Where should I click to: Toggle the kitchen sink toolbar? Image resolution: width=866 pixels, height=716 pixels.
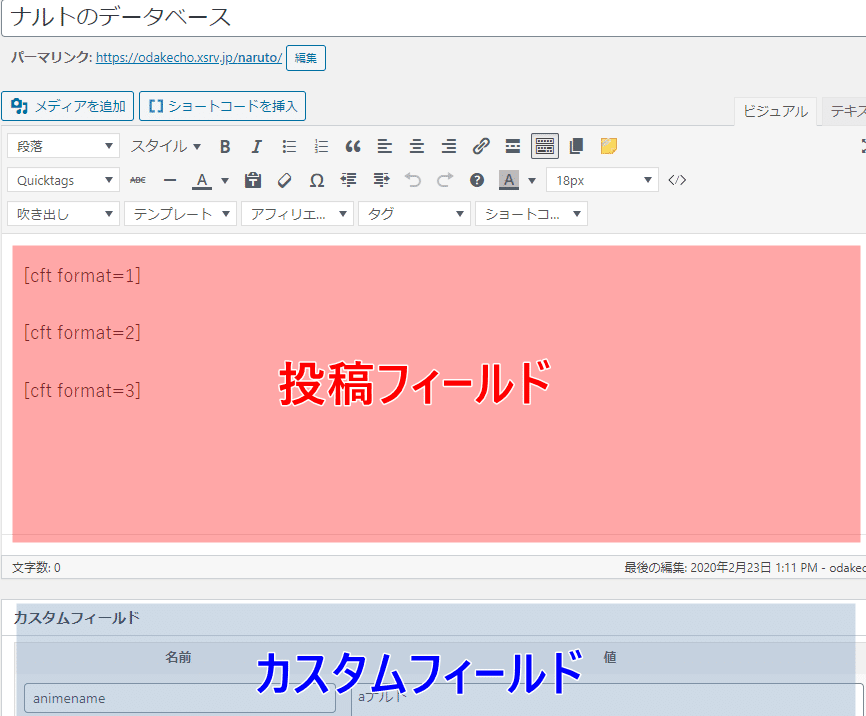tap(544, 146)
